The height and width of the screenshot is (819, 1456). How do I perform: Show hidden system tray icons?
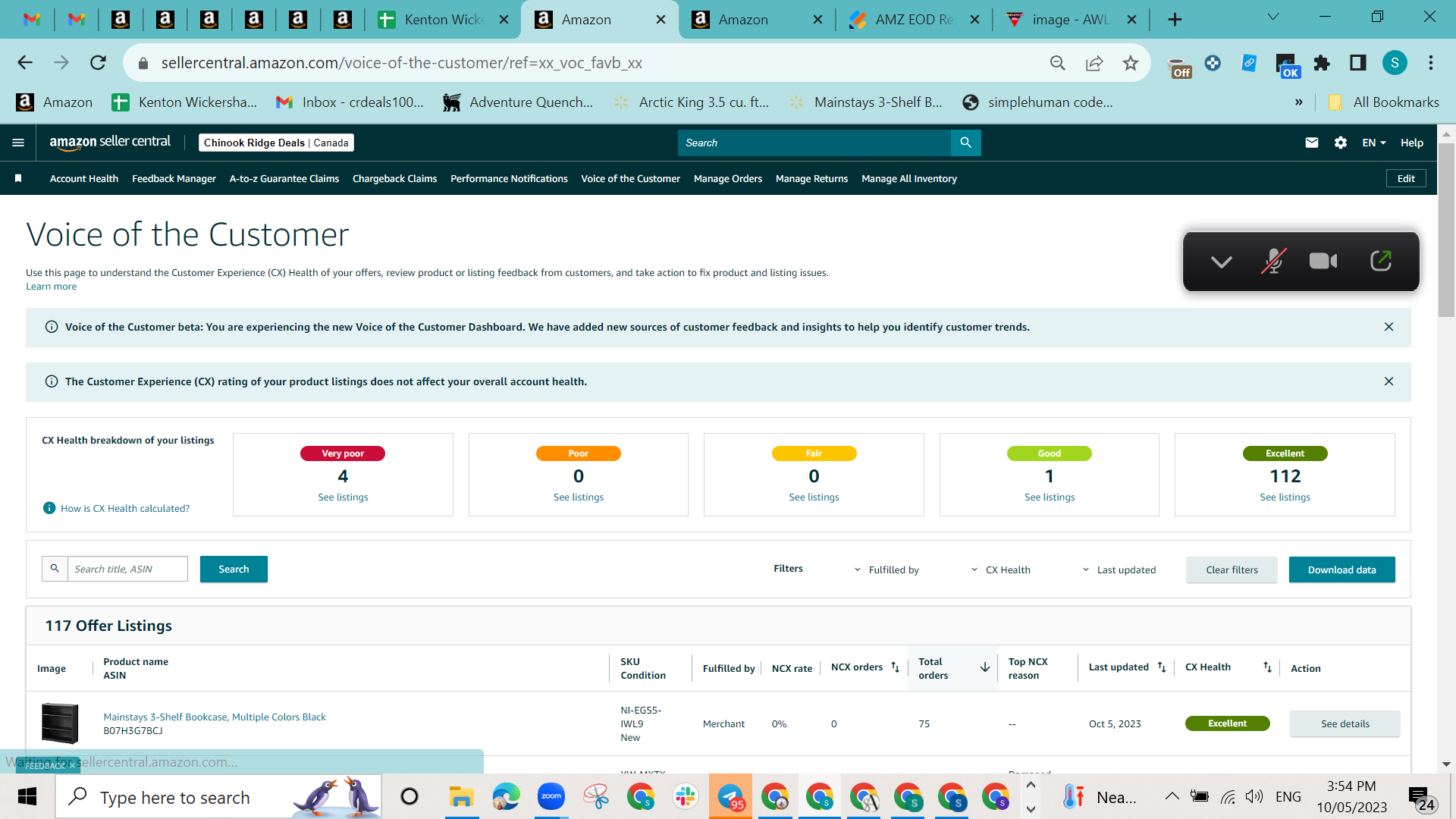1172,796
